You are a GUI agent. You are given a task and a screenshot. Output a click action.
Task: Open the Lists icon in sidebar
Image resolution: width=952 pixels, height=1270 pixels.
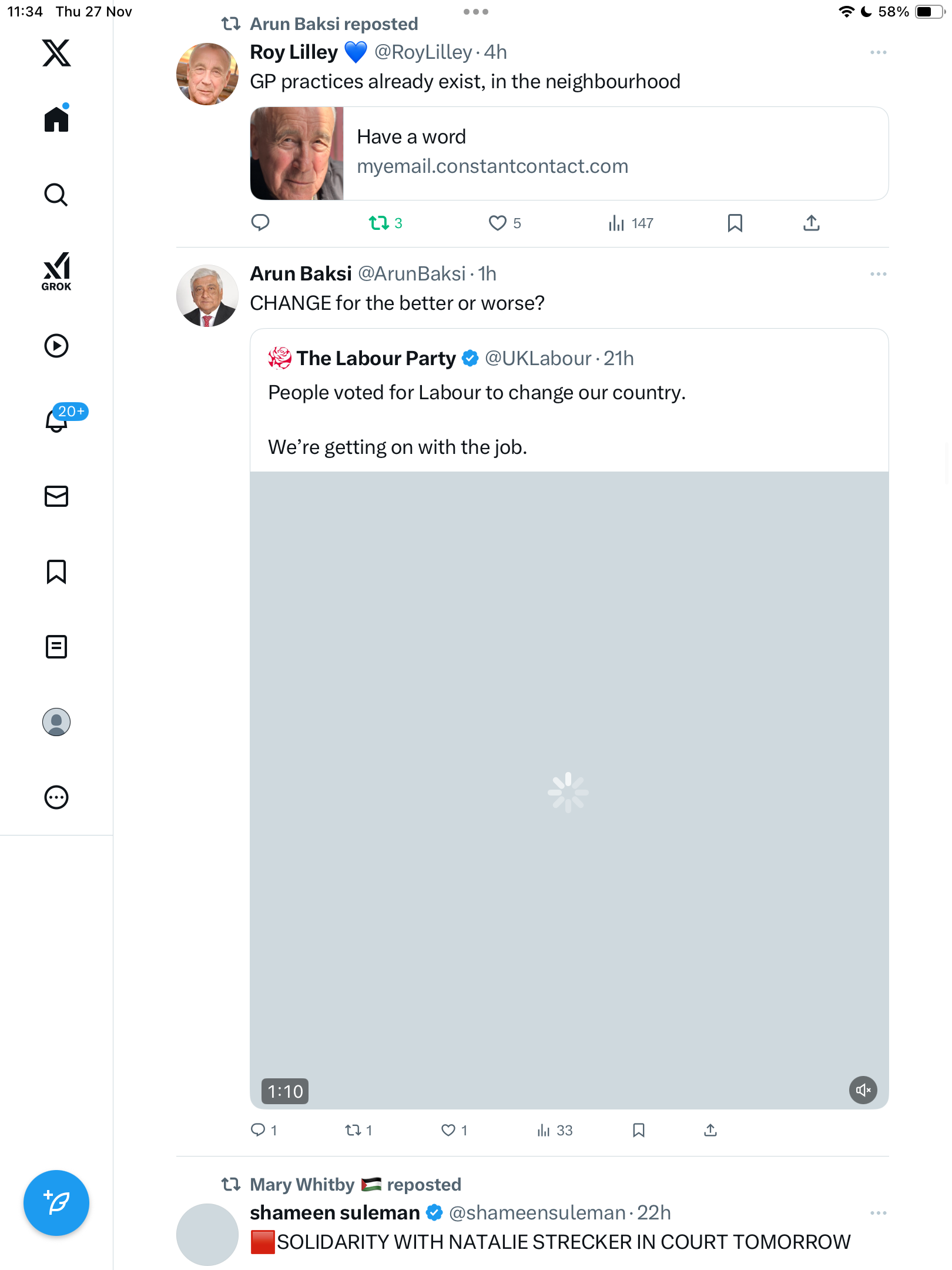pos(56,647)
